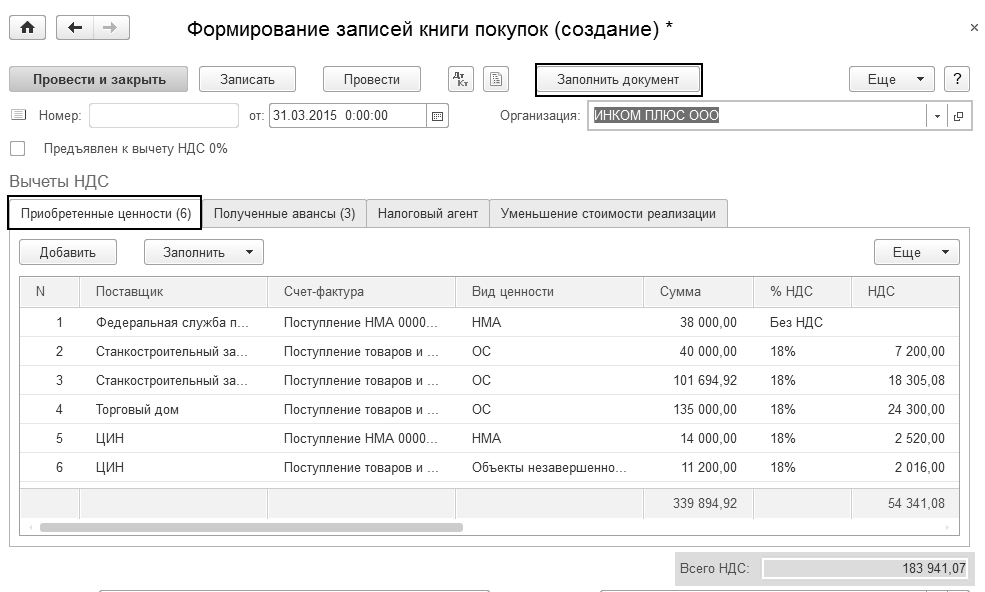Open the table Заполнить dropdown
This screenshot has width=985, height=592.
click(x=203, y=252)
